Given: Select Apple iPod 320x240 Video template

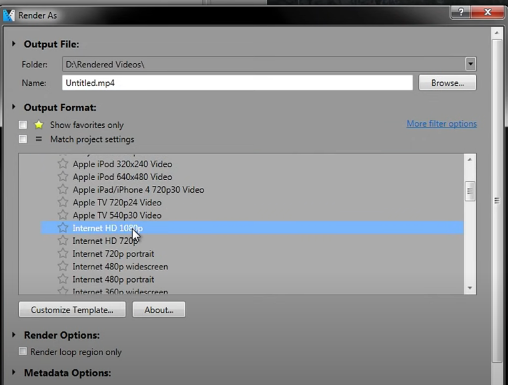Looking at the screenshot, I should click(122, 164).
